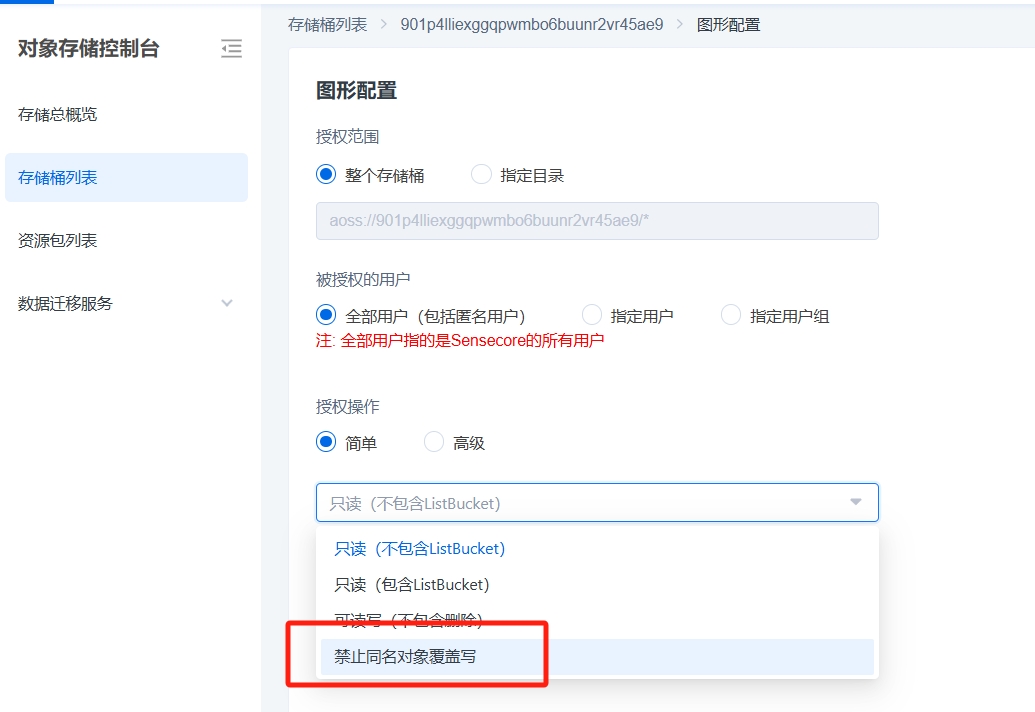Select the 指定用户 radio button
This screenshot has height=712, width=1035.
(x=592, y=315)
